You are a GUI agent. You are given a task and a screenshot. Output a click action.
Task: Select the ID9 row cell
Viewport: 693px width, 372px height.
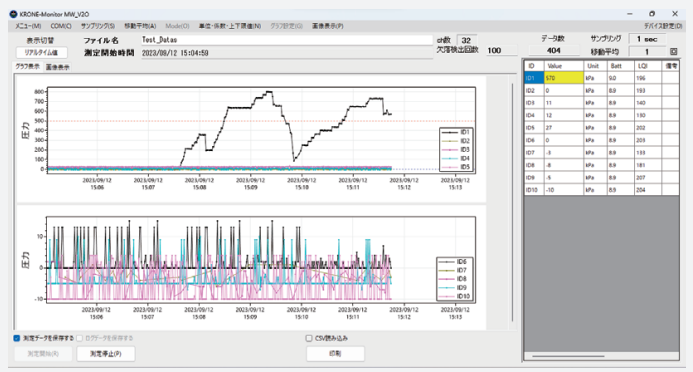[534, 177]
